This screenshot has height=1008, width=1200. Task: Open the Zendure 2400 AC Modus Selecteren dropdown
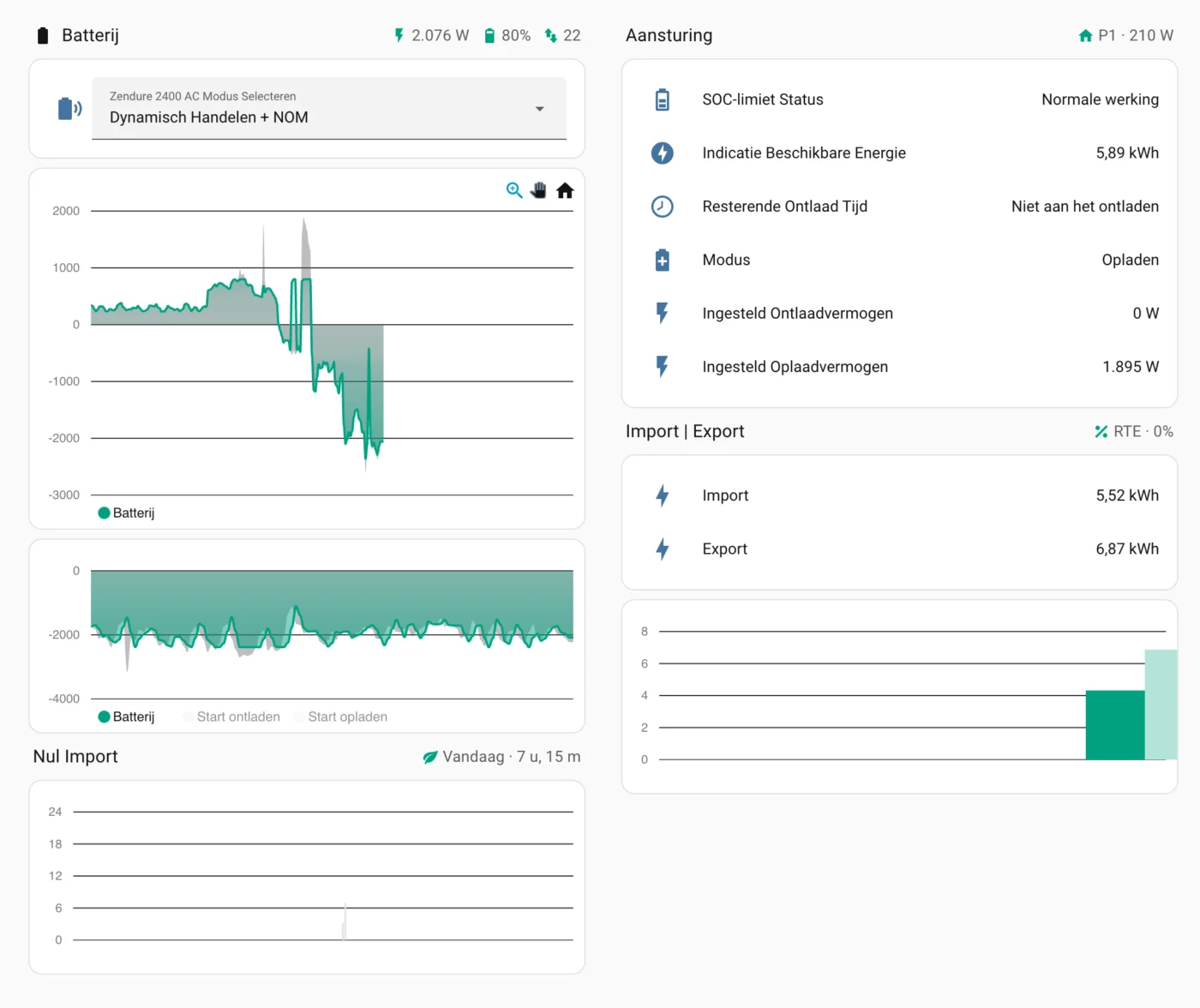(x=329, y=108)
